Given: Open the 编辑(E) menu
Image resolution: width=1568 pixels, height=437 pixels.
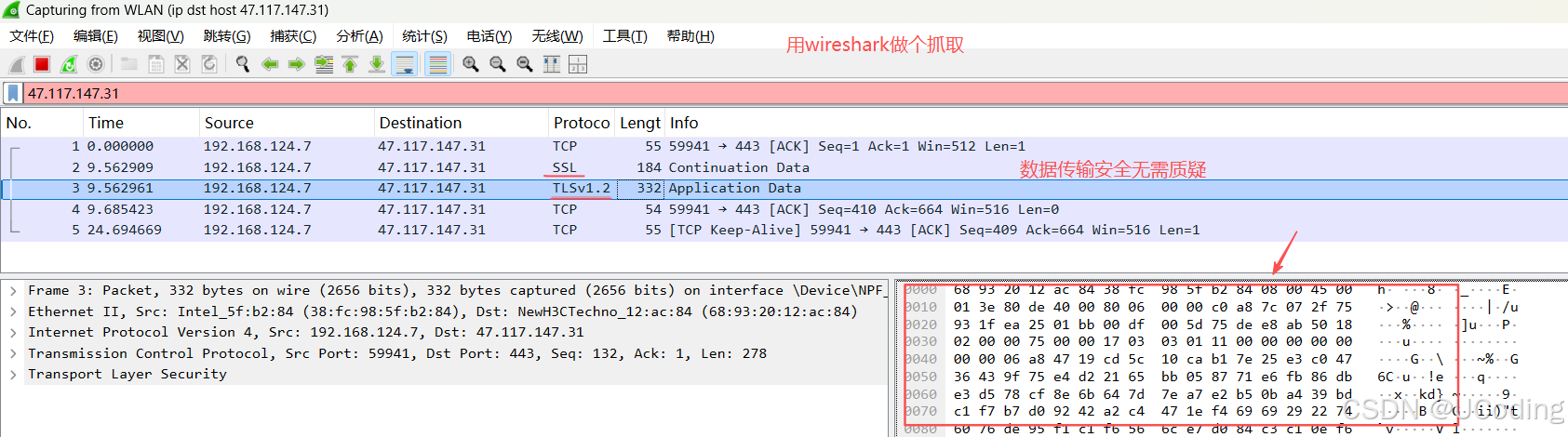Looking at the screenshot, I should [96, 36].
